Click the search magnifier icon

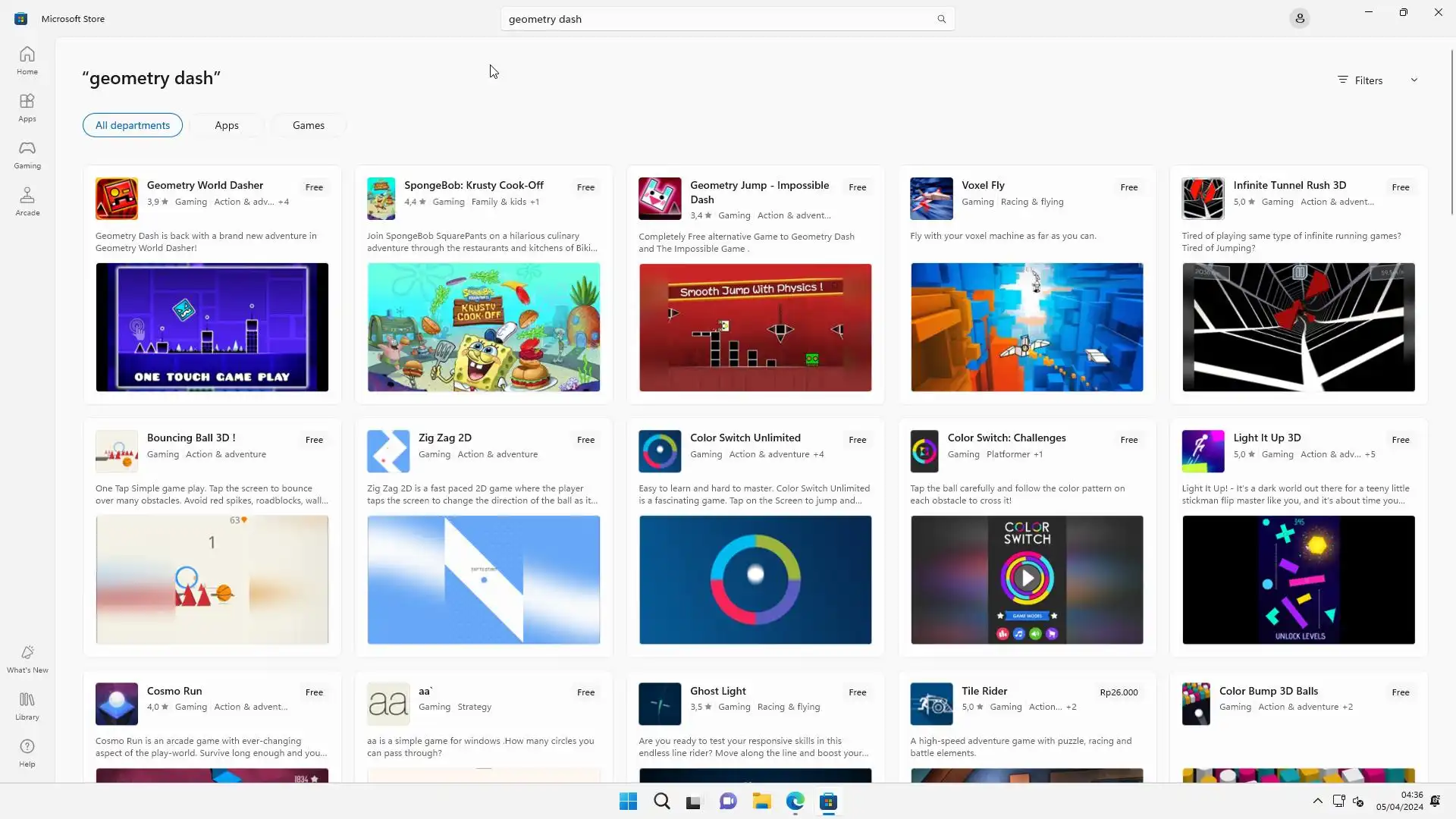(x=941, y=19)
